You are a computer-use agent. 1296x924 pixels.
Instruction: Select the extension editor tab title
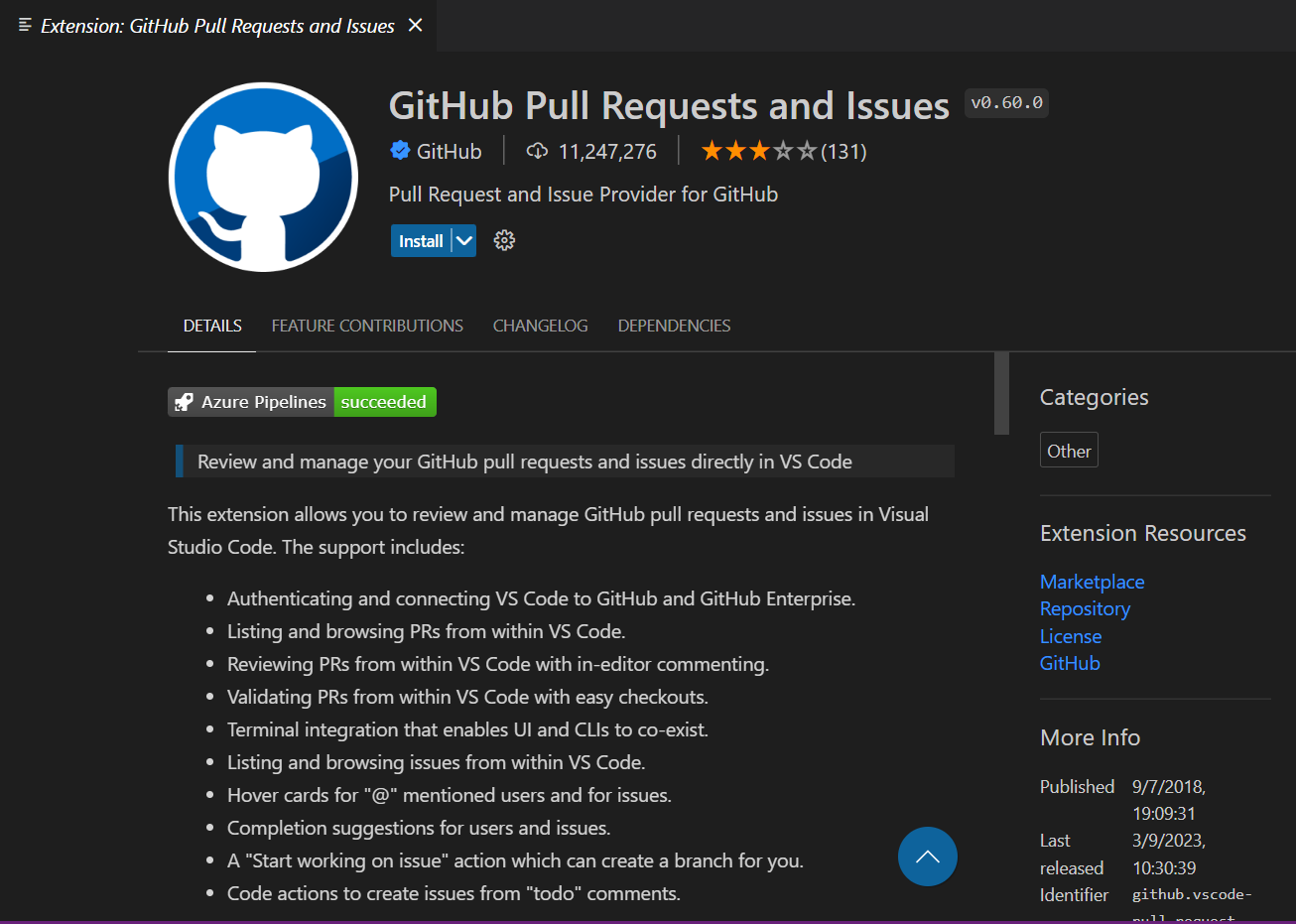point(217,26)
